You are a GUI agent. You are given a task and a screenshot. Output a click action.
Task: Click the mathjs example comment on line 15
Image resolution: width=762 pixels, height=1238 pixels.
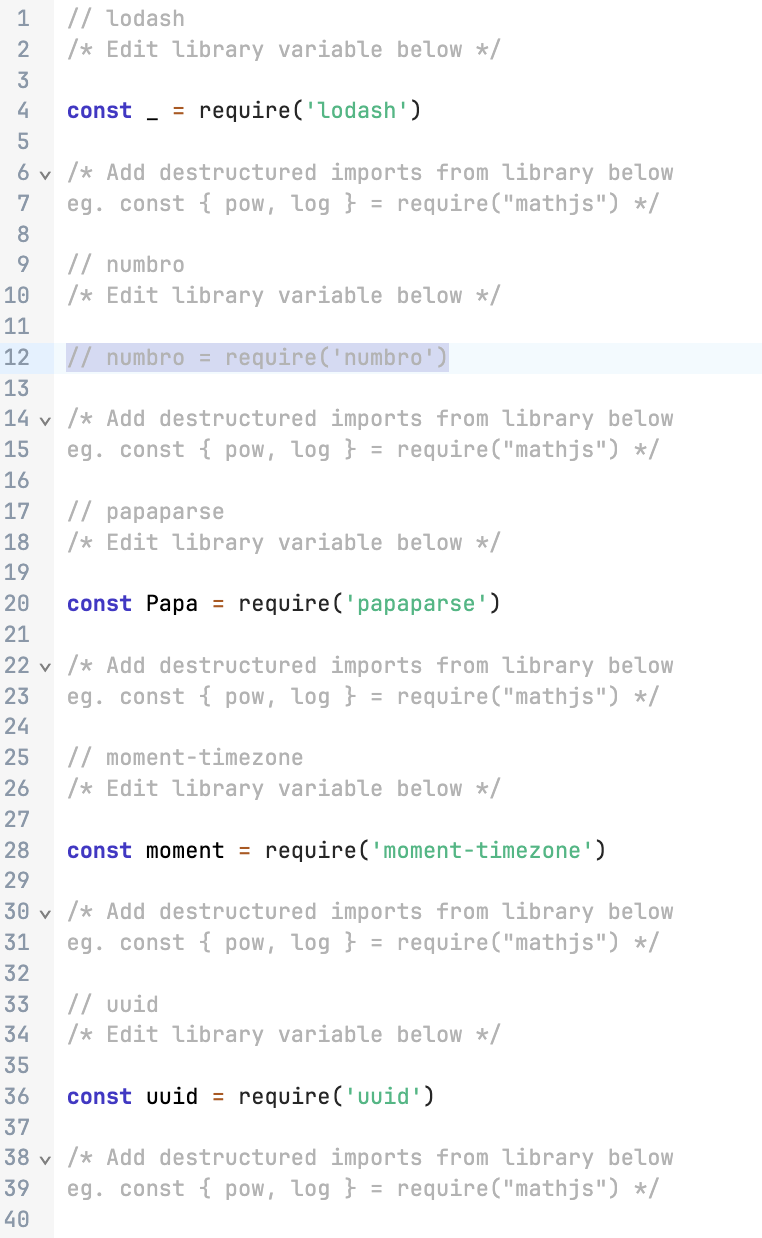click(x=363, y=450)
